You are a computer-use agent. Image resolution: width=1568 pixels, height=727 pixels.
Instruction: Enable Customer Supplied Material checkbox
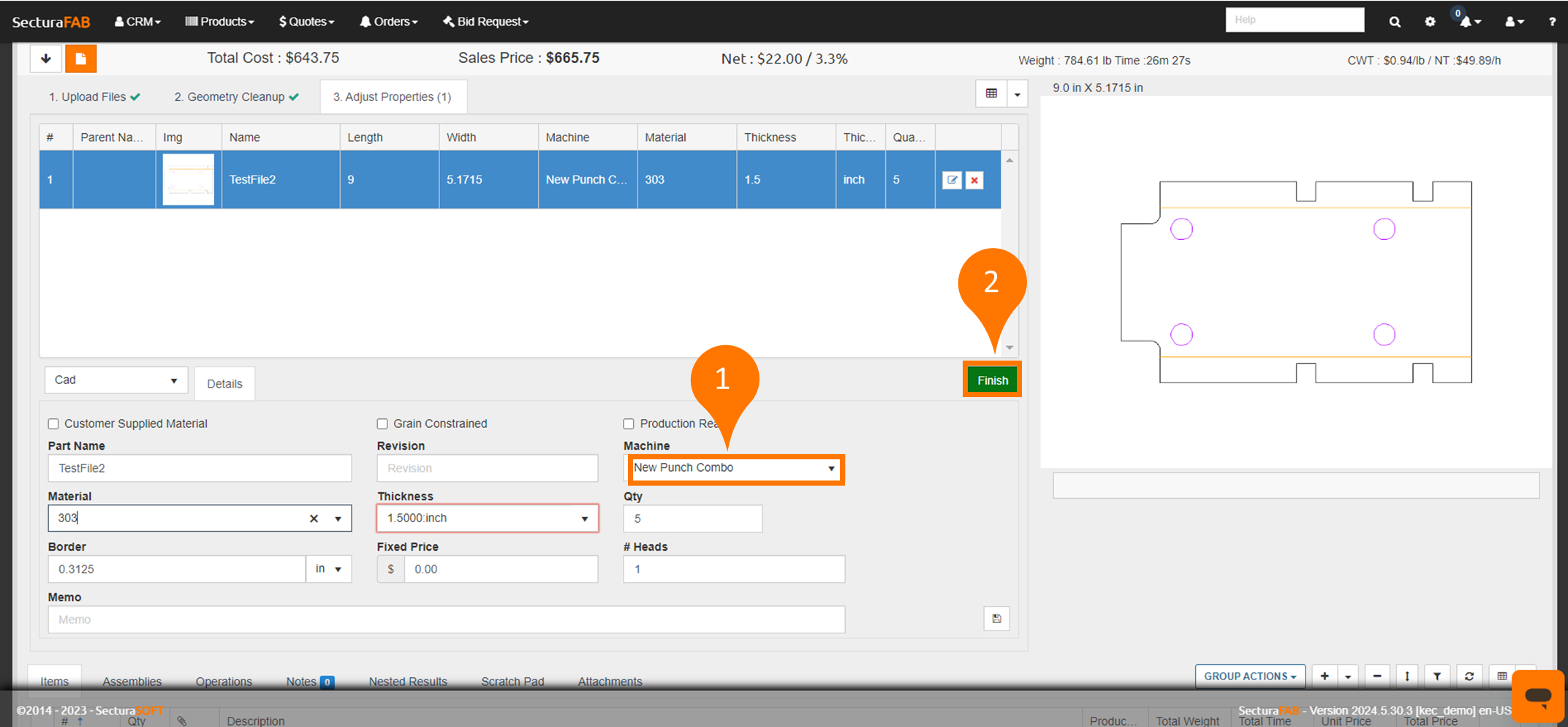pos(53,424)
